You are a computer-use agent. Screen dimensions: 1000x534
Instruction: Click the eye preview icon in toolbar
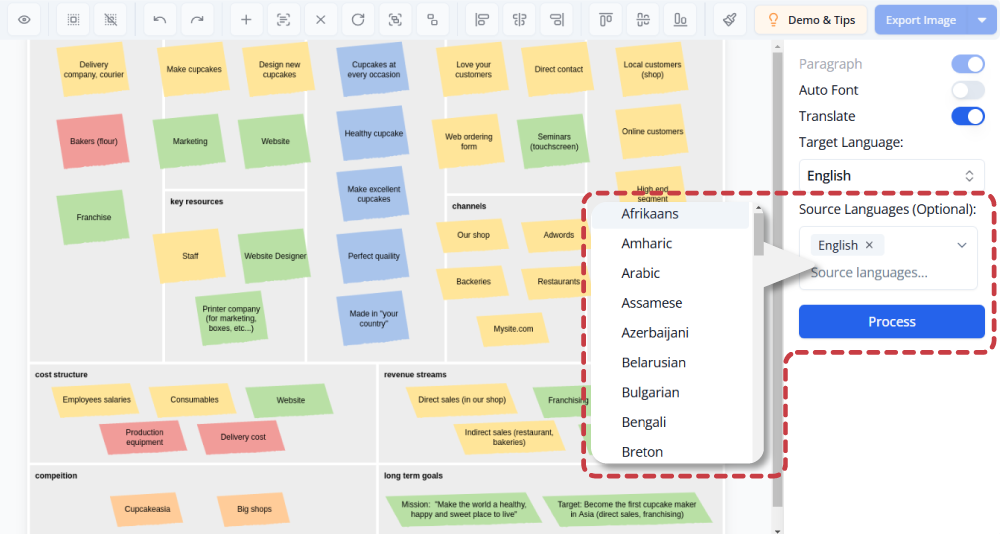click(24, 19)
